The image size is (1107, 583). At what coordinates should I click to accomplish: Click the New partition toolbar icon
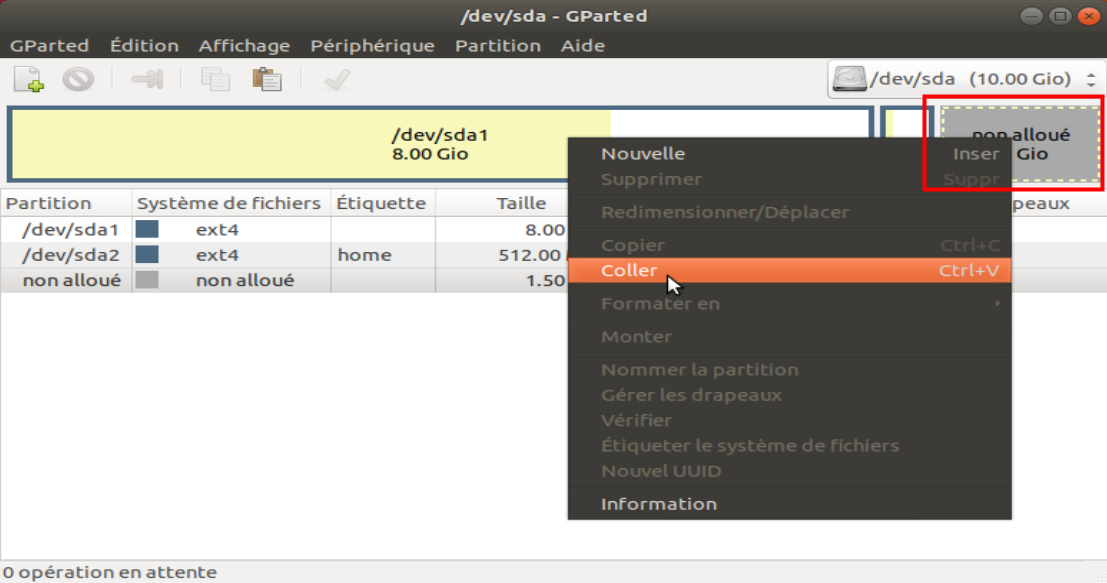pos(29,79)
